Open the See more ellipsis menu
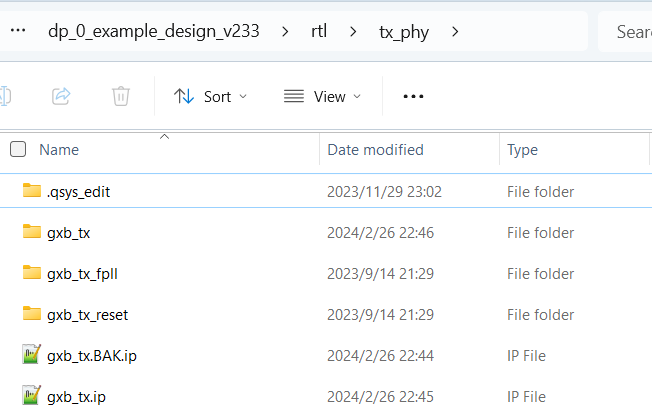The image size is (652, 412). (x=413, y=96)
